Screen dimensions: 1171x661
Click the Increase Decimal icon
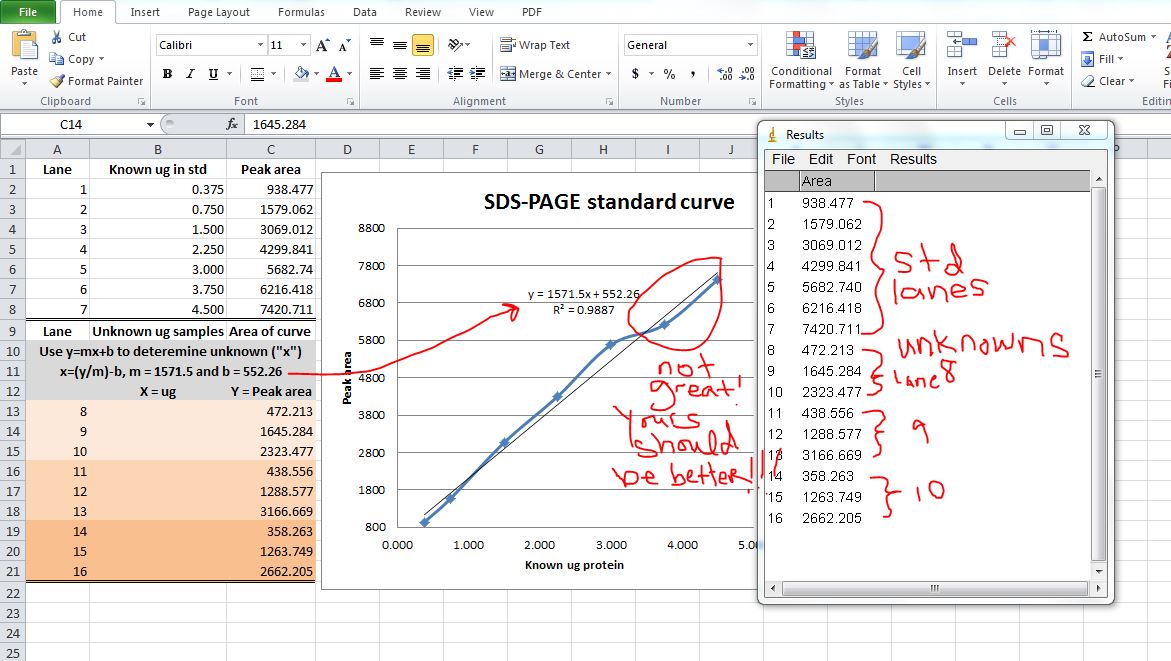coord(725,74)
